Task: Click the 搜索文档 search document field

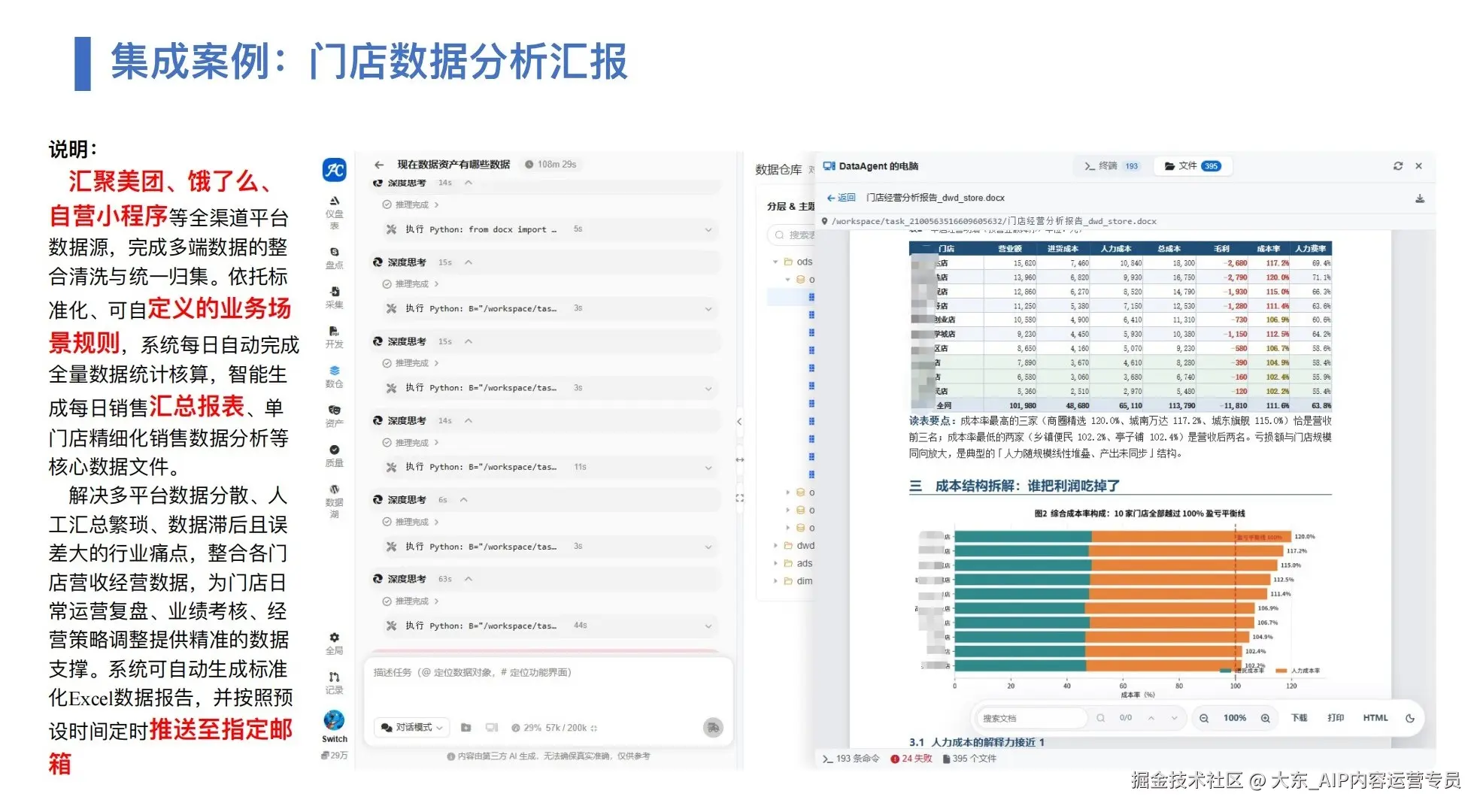Action: 1032,718
